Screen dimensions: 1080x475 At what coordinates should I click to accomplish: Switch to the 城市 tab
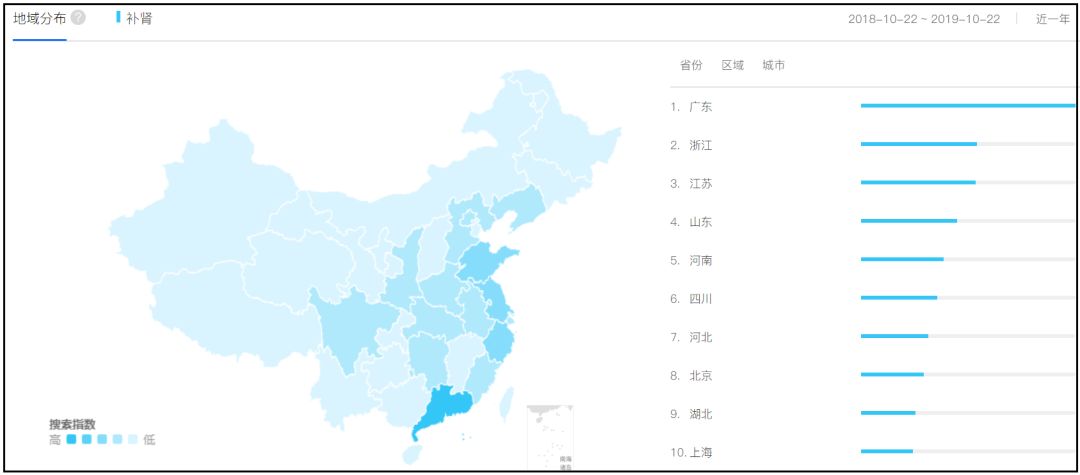(773, 65)
